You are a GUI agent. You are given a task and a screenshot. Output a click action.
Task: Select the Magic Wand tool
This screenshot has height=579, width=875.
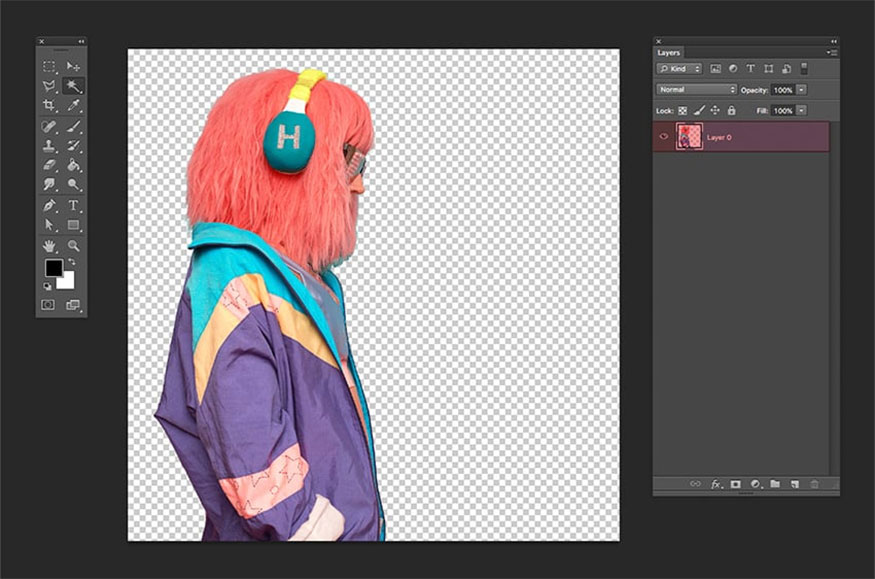[x=73, y=86]
